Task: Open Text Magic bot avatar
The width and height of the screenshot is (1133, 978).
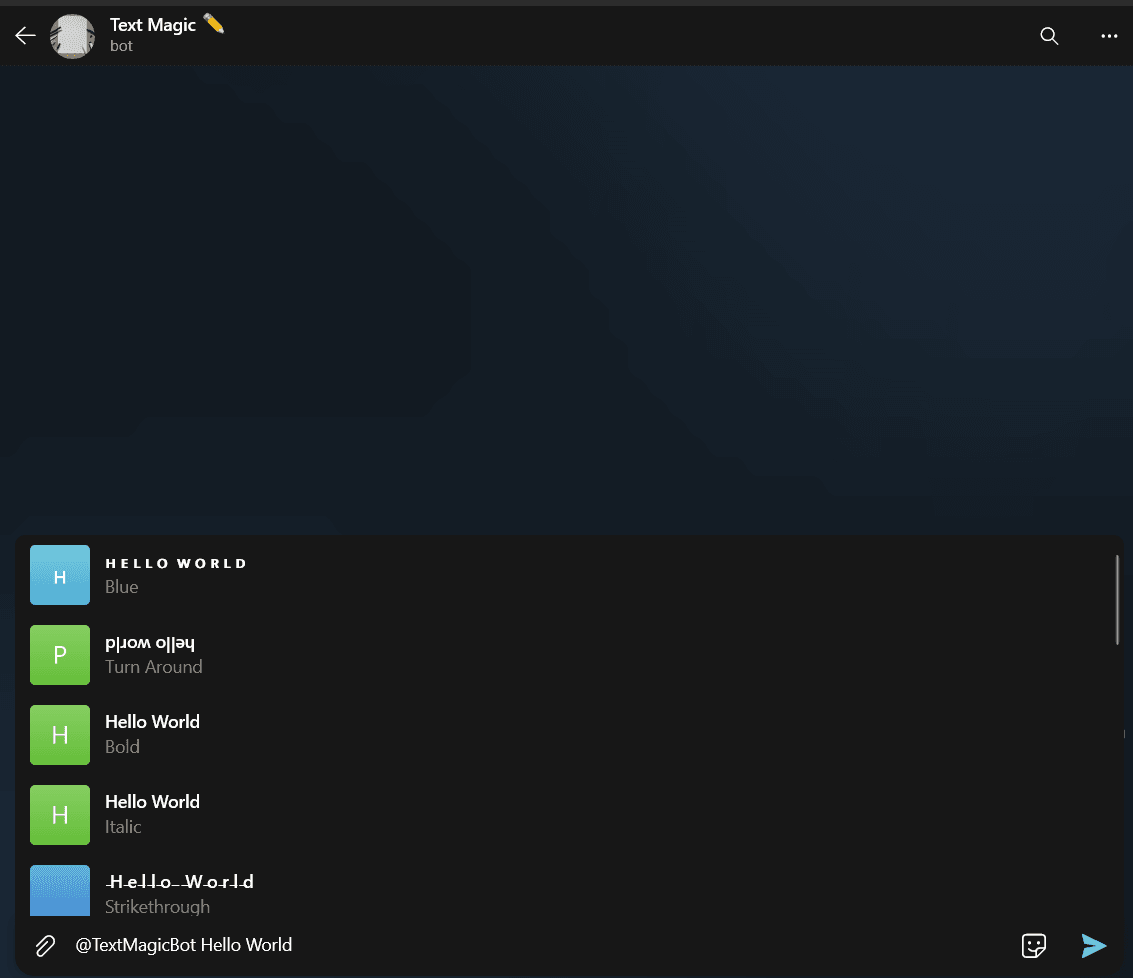Action: [72, 35]
